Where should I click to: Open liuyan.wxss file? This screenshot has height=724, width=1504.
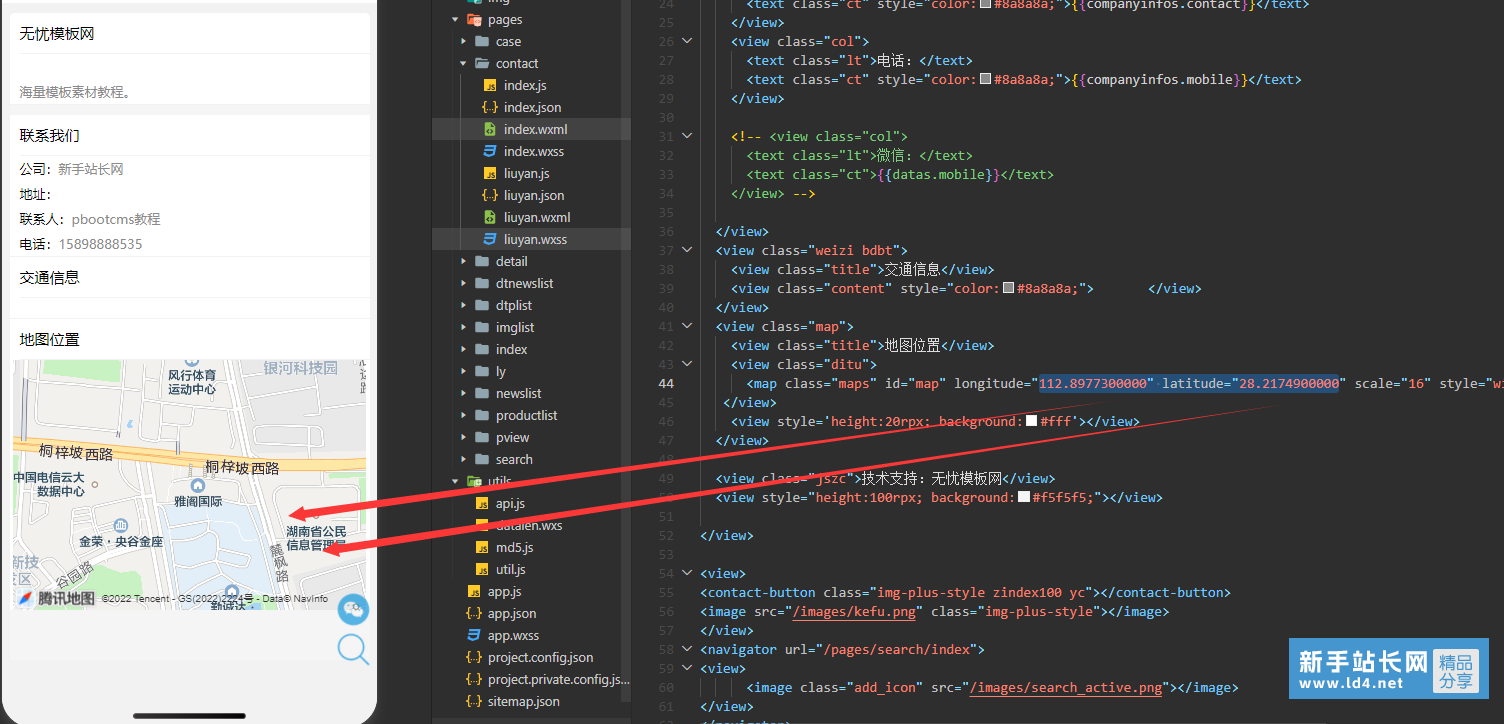[535, 239]
